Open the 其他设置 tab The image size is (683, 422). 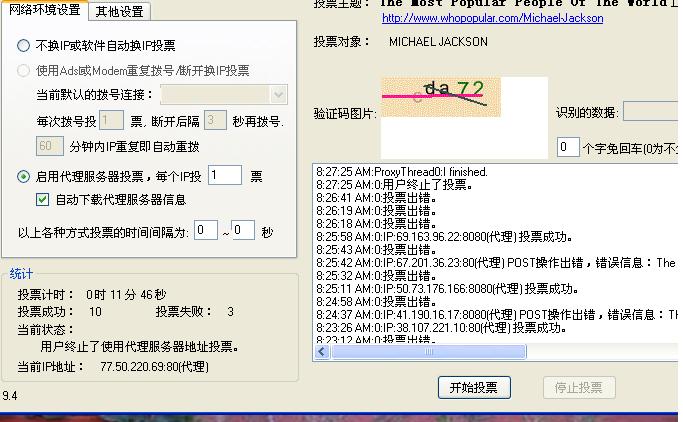[119, 12]
